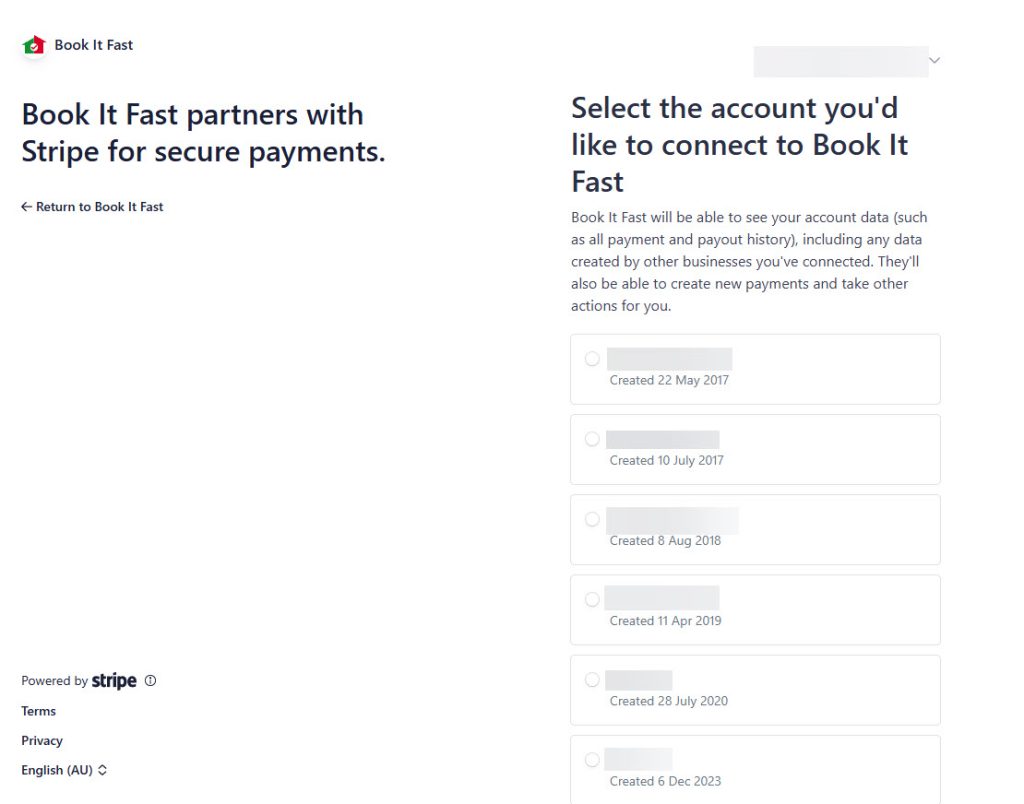Open the info icon beside Stripe

[x=151, y=681]
